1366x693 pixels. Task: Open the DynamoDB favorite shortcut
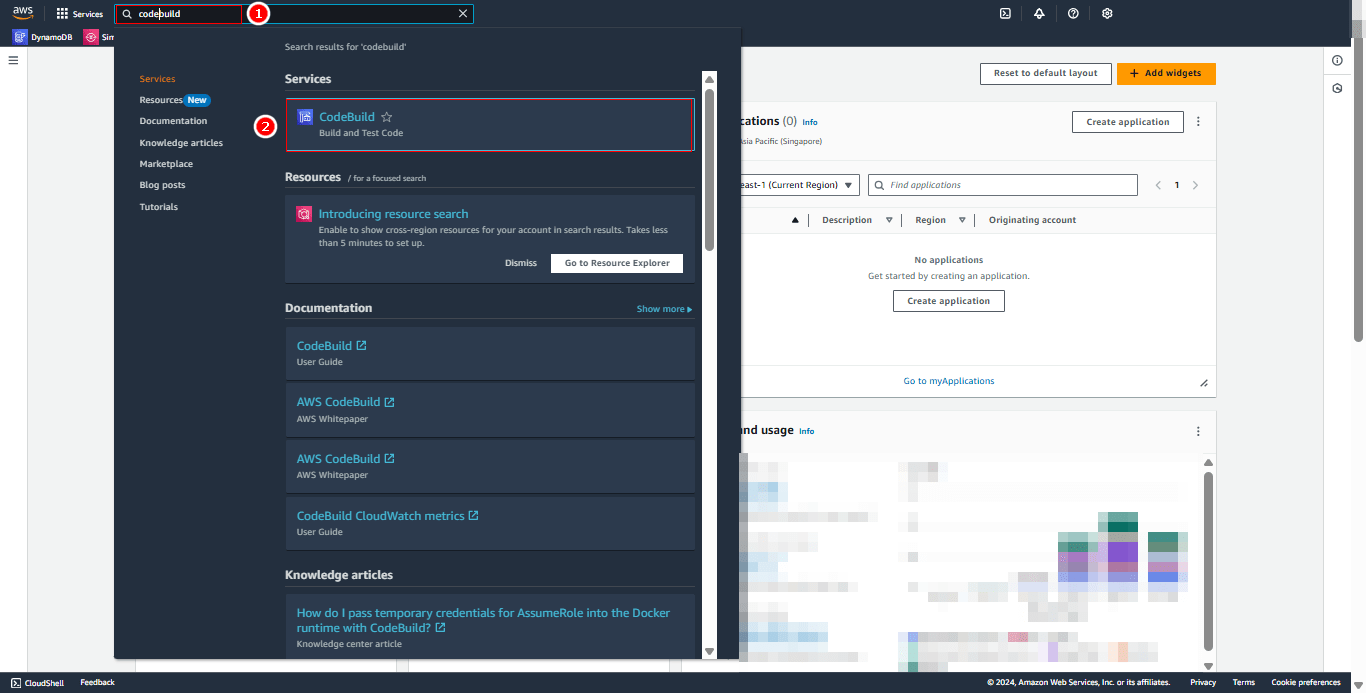click(43, 37)
